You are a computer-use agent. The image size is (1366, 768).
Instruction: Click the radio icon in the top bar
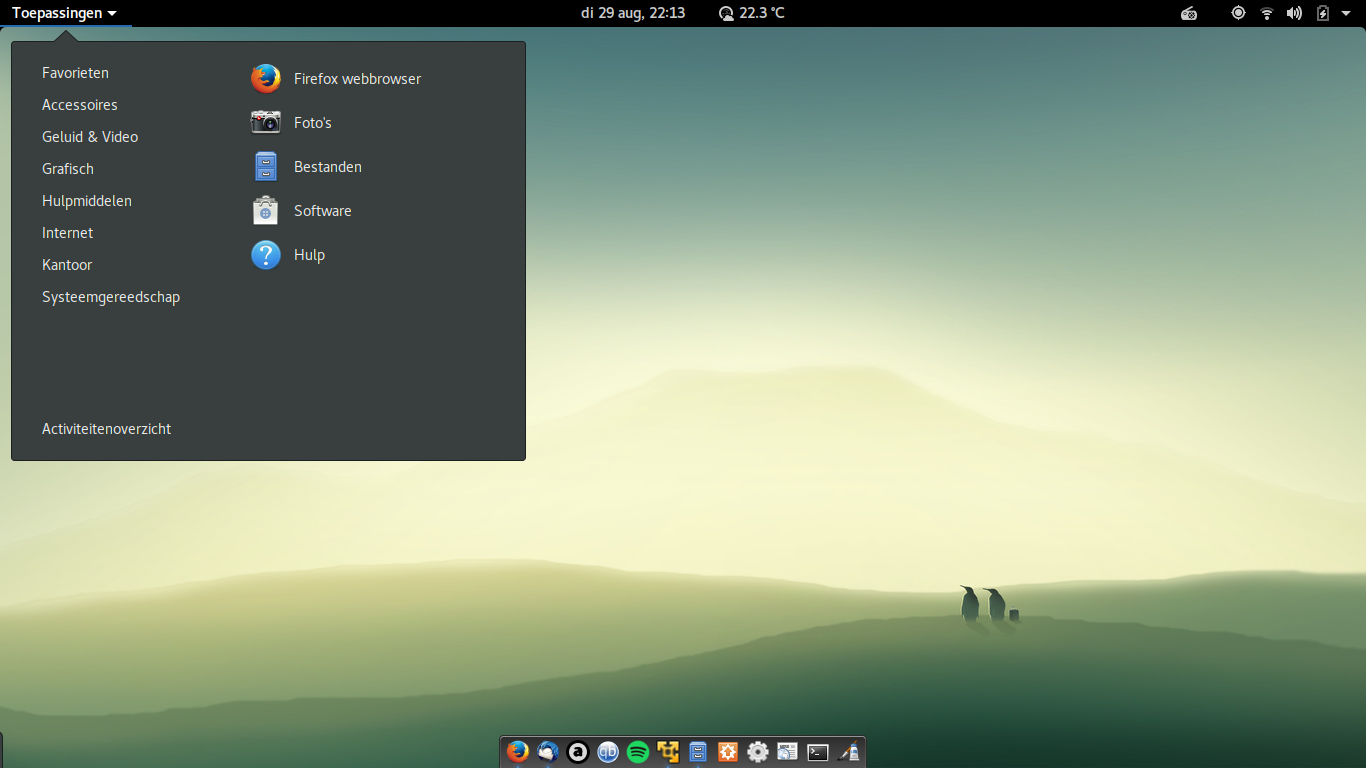pos(1189,13)
